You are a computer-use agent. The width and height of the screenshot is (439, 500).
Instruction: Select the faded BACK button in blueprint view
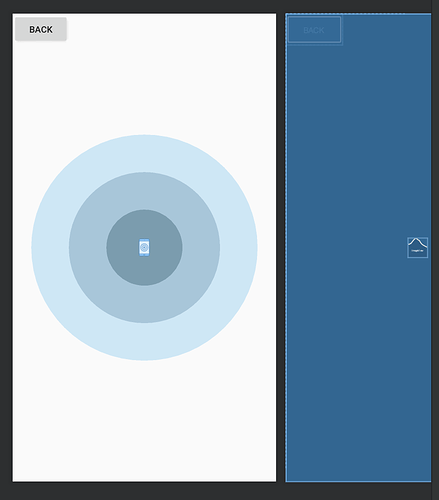click(314, 30)
